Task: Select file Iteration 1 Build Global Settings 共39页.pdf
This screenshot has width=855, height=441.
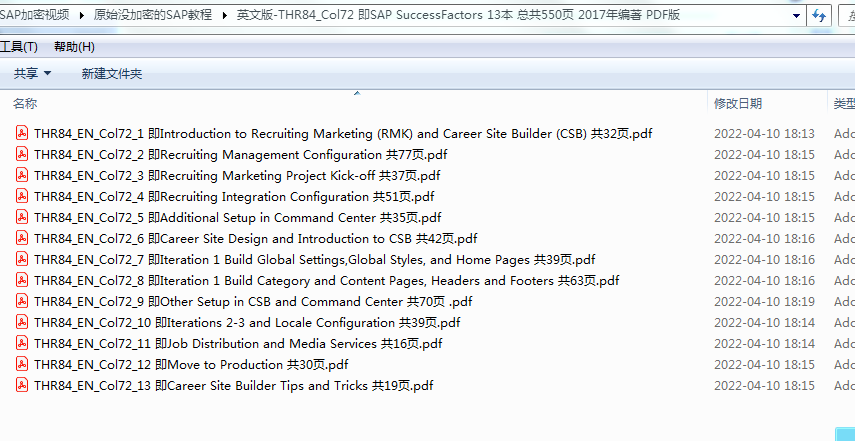Action: pyautogui.click(x=315, y=260)
